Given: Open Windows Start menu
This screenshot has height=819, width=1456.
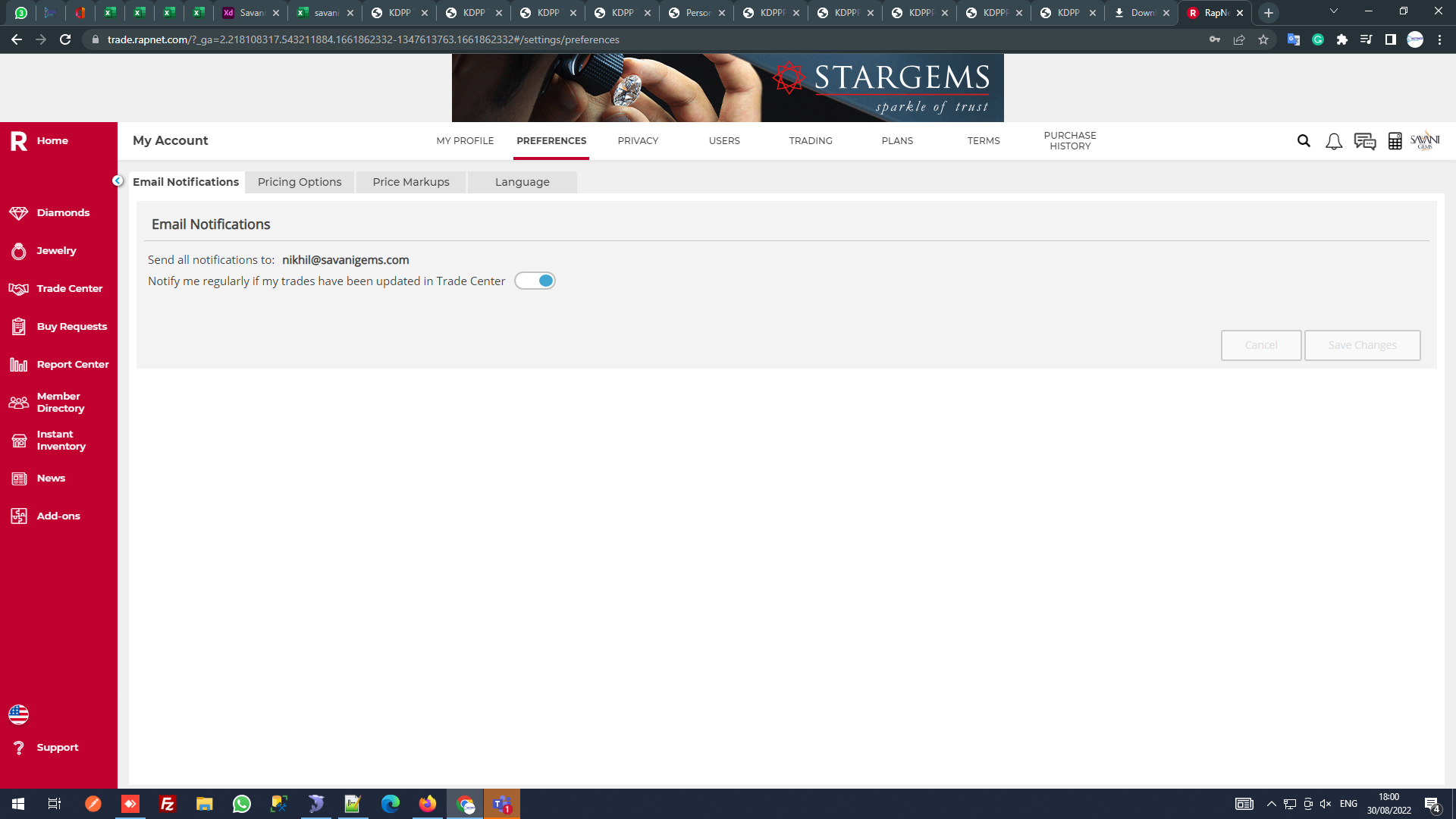Looking at the screenshot, I should pos(18,804).
